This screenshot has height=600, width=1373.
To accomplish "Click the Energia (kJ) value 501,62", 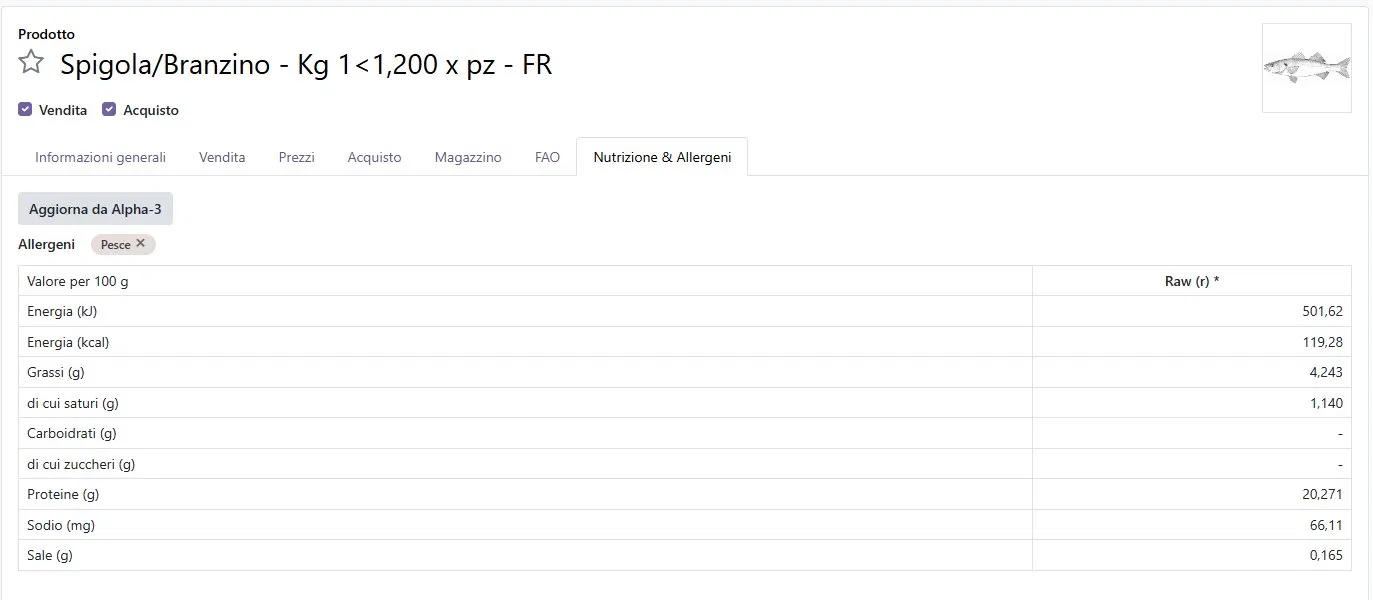I will (x=1322, y=311).
